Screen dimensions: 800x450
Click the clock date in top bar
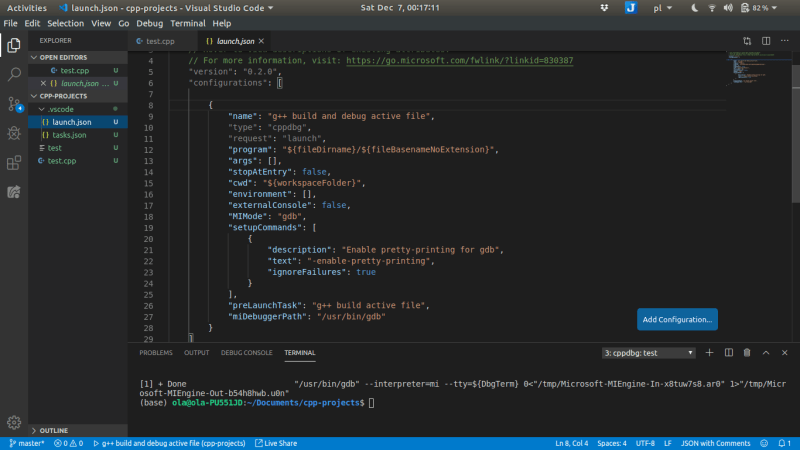[400, 8]
